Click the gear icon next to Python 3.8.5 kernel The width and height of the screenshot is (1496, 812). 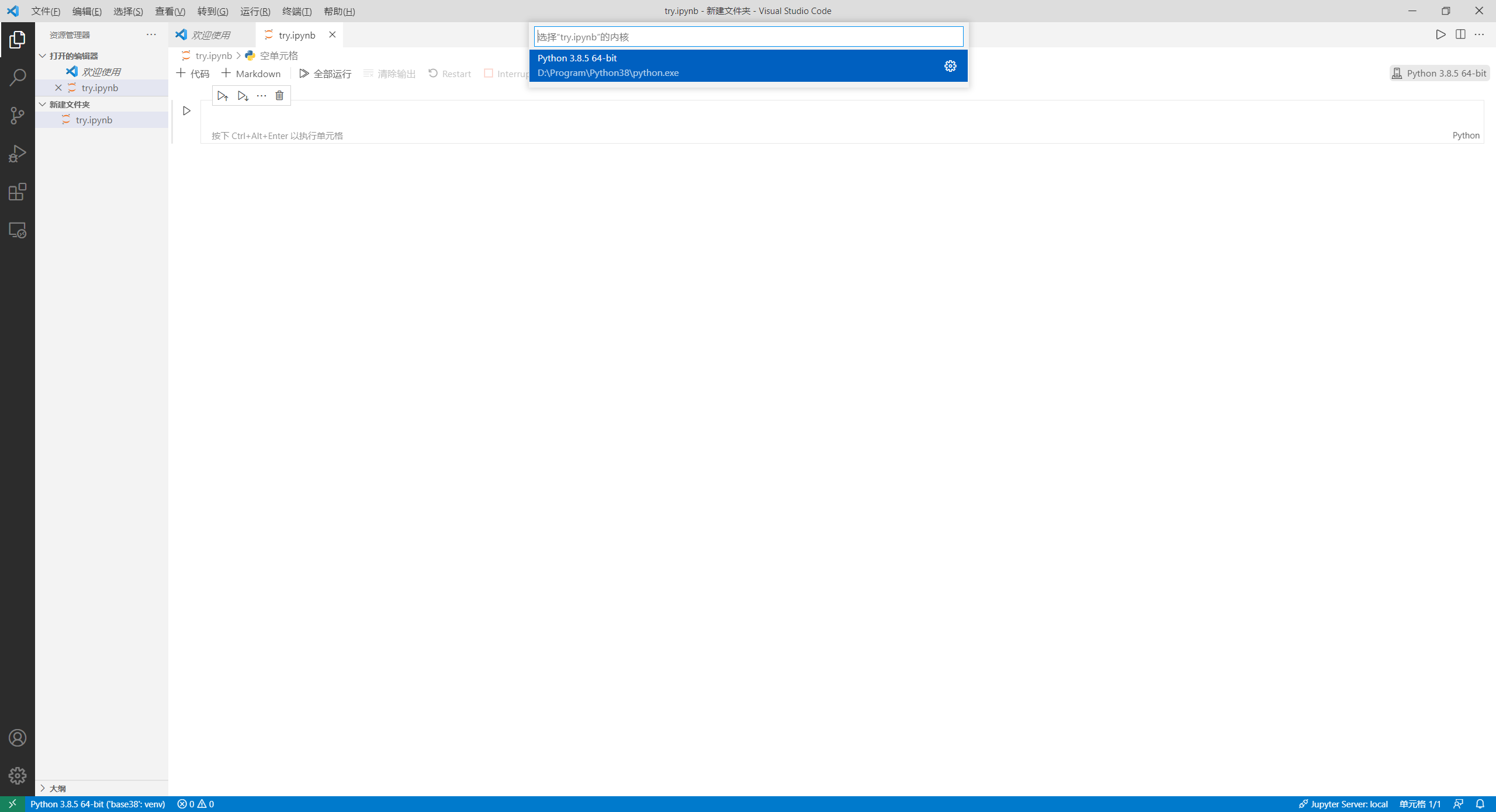click(x=950, y=65)
